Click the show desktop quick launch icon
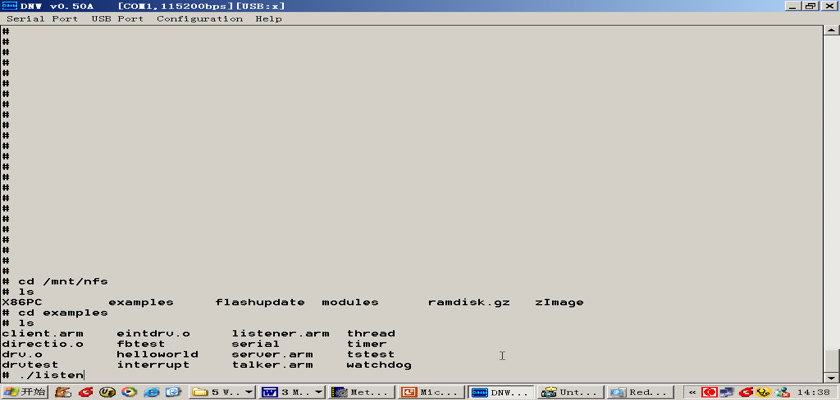Screen dimensions: 840x400 173,392
